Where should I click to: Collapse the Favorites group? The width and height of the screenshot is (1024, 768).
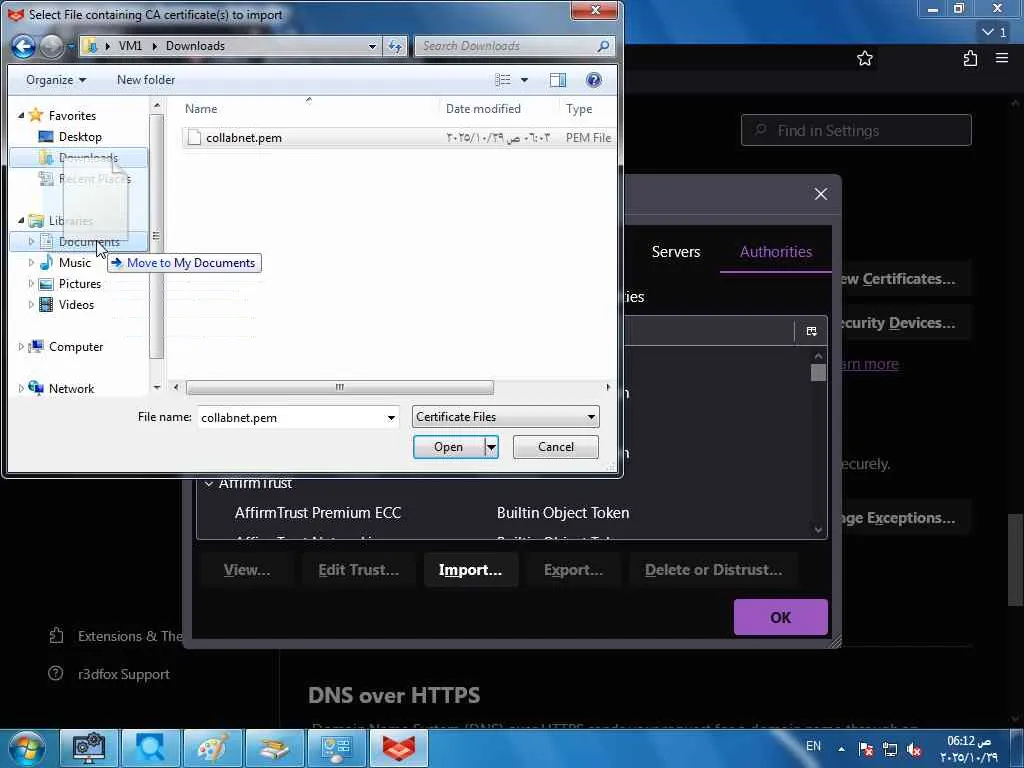point(21,116)
